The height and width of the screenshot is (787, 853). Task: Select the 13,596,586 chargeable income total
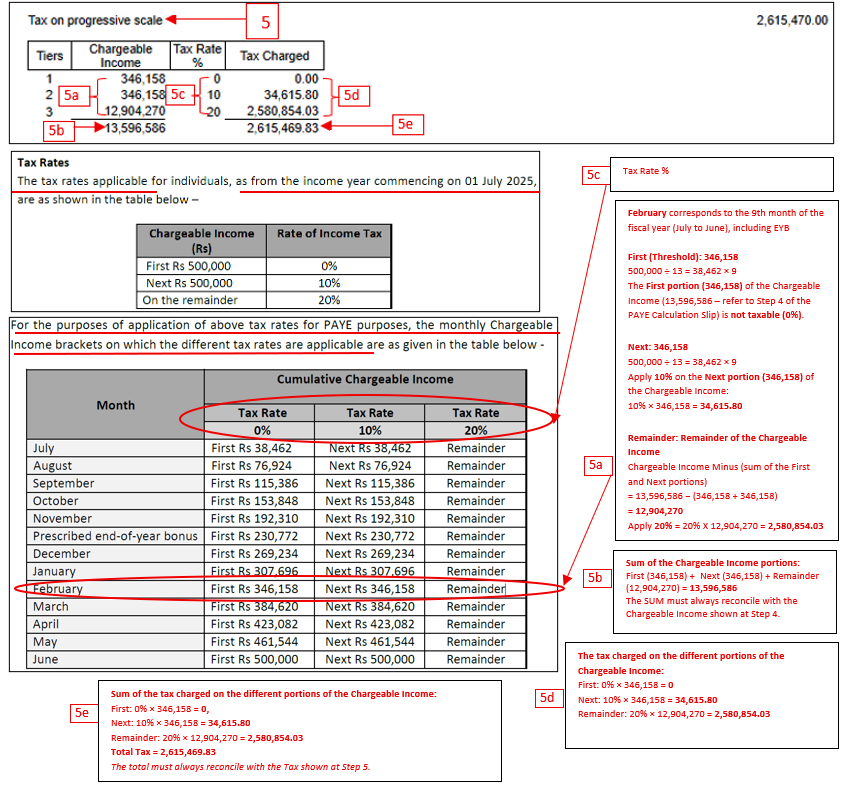tap(135, 128)
